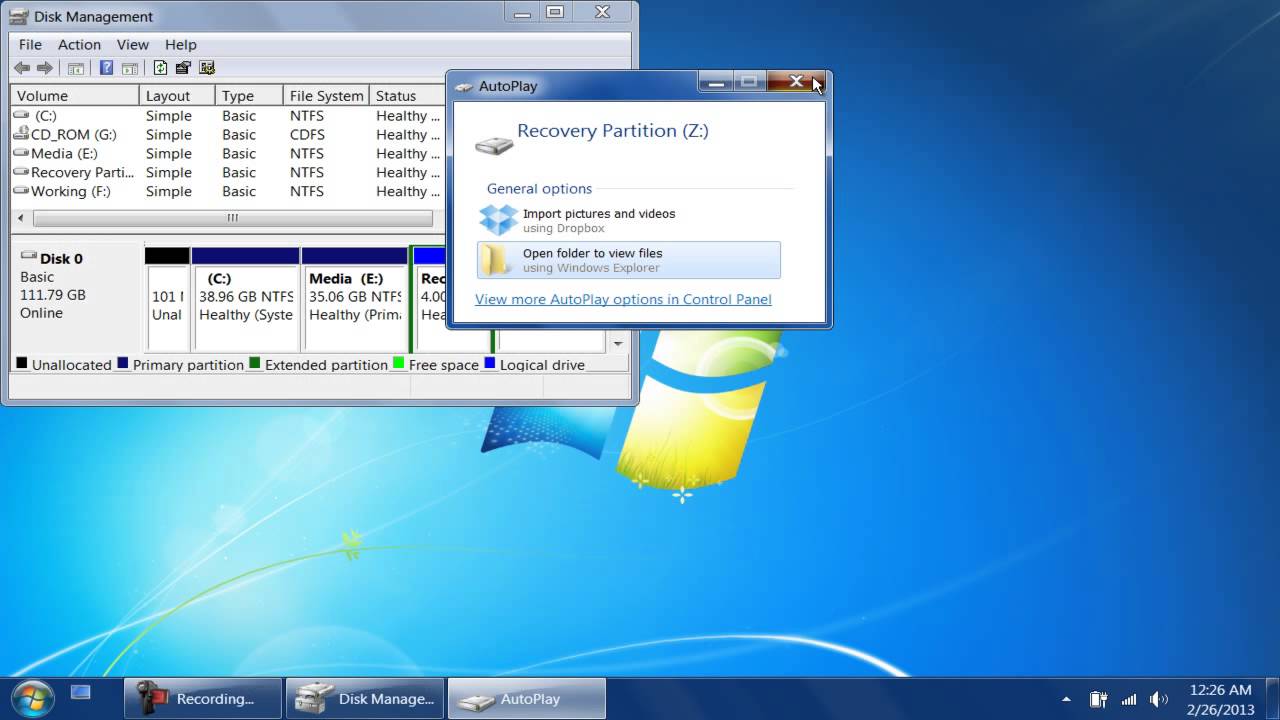Open the File menu

(30, 44)
